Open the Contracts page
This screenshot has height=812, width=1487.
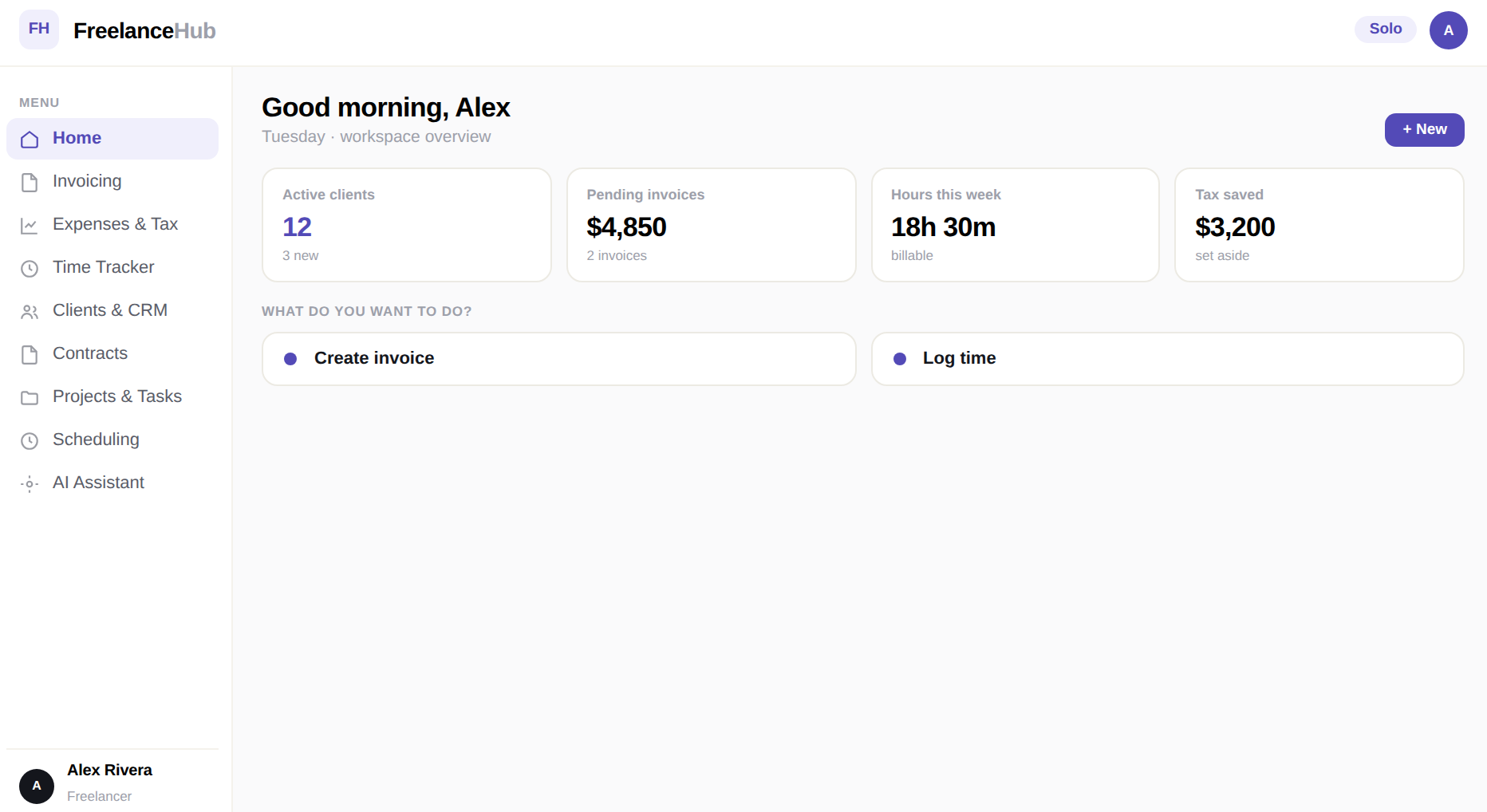pos(112,354)
